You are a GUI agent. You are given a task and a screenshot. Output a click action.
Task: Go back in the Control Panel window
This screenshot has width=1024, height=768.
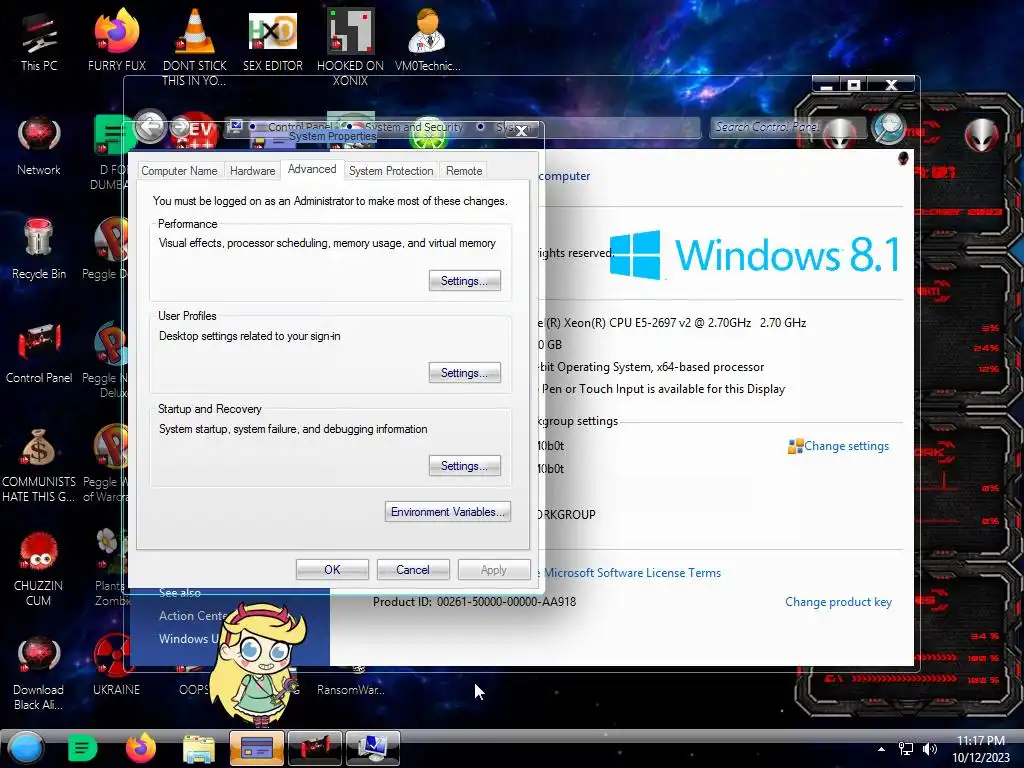click(150, 126)
